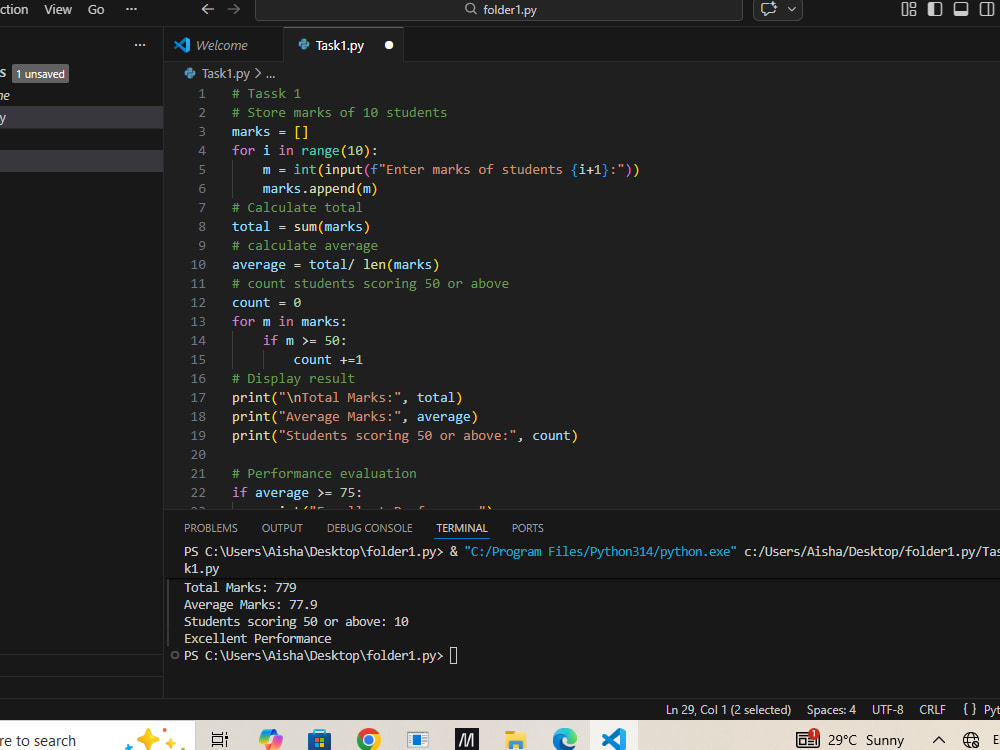
Task: Launch Google Chrome from taskbar
Action: click(x=369, y=740)
